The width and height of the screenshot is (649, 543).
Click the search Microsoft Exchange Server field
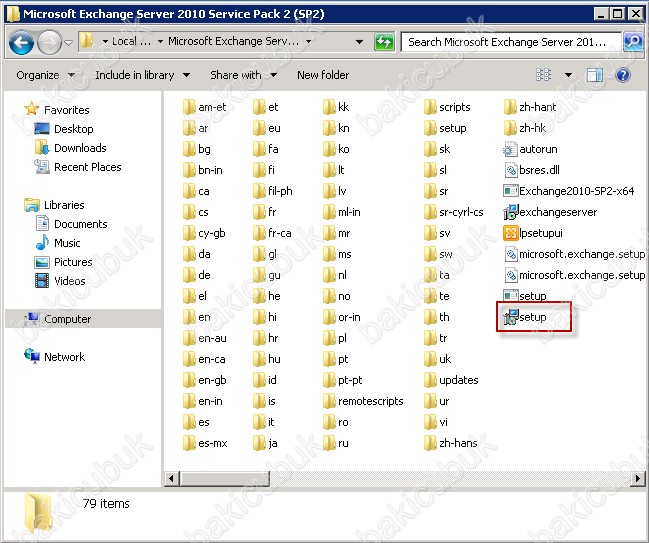click(x=511, y=42)
